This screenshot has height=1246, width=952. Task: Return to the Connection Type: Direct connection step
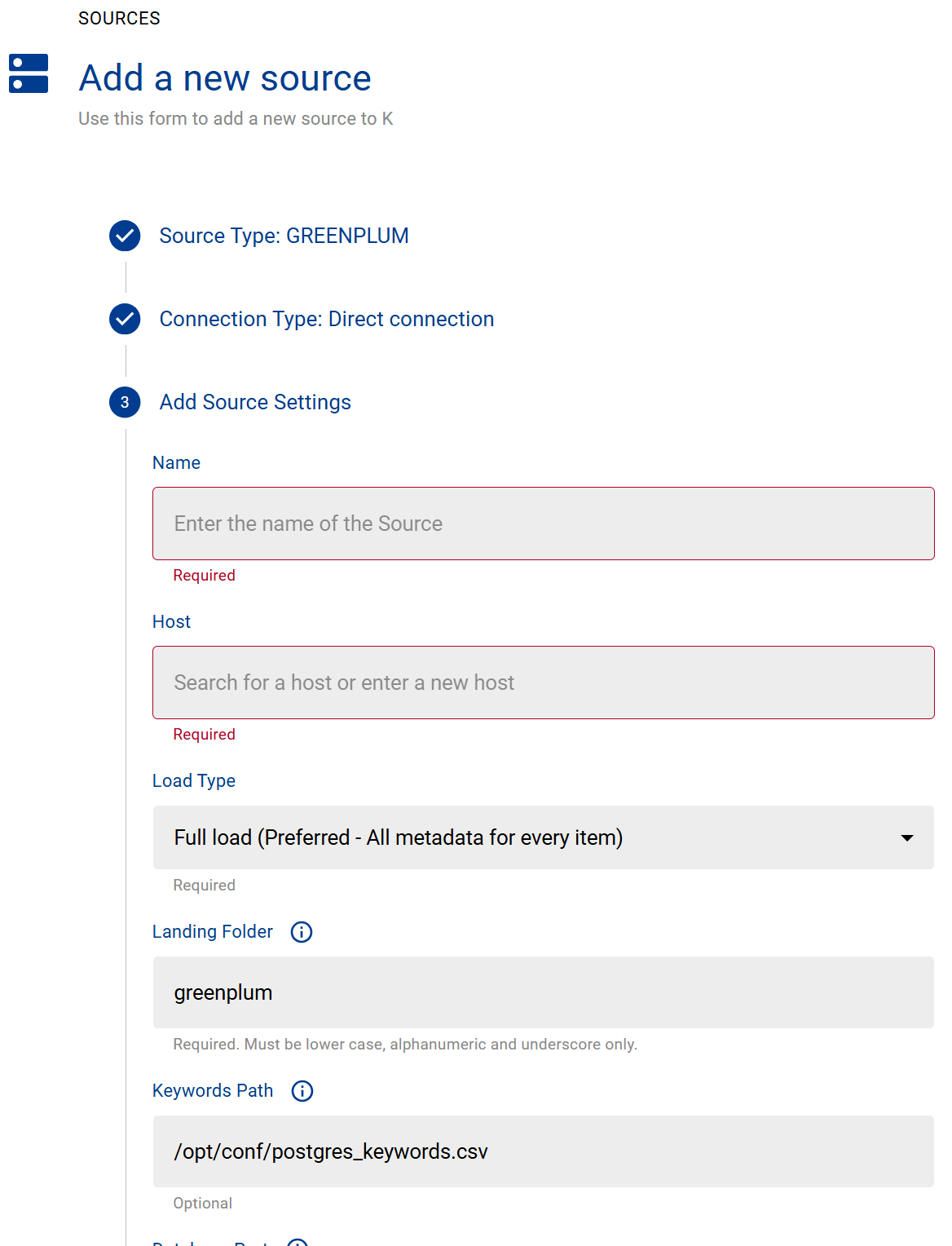click(326, 319)
